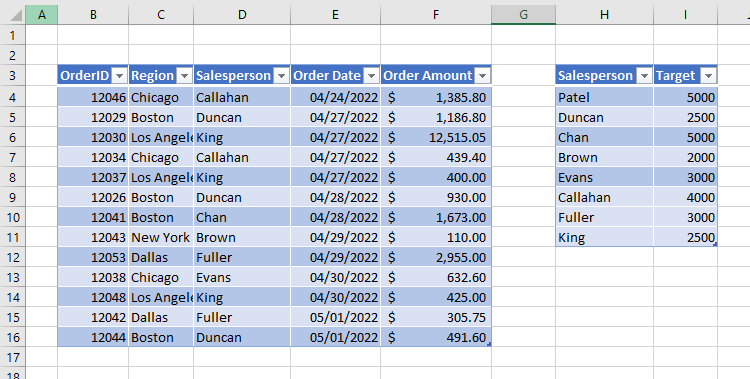Select column D header
This screenshot has height=379, width=750.
242,15
